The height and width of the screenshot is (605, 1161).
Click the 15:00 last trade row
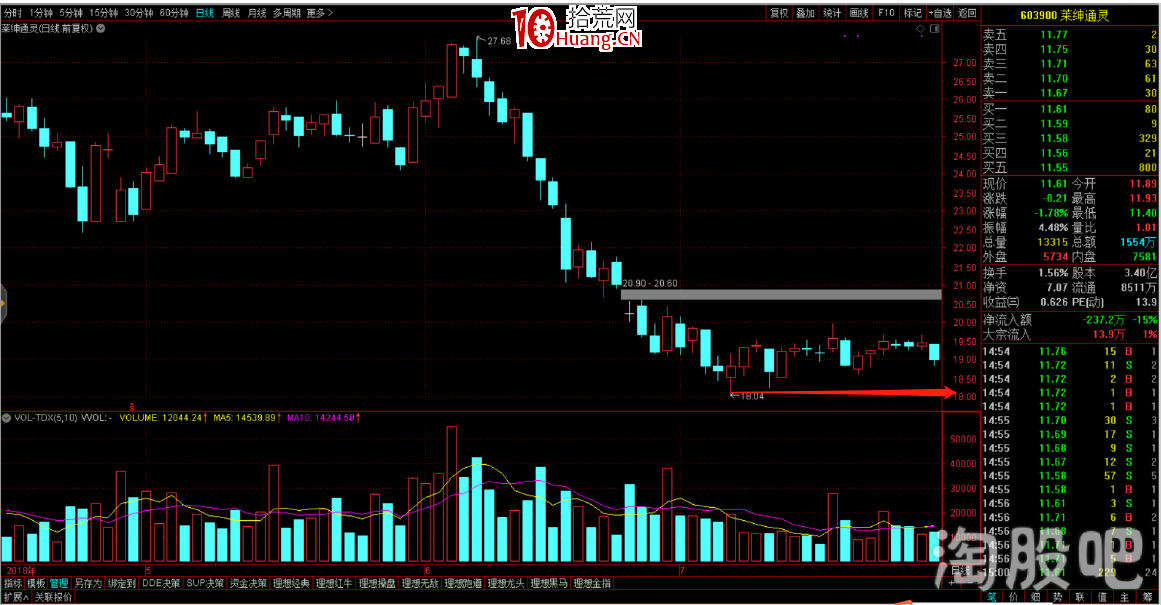click(1070, 572)
